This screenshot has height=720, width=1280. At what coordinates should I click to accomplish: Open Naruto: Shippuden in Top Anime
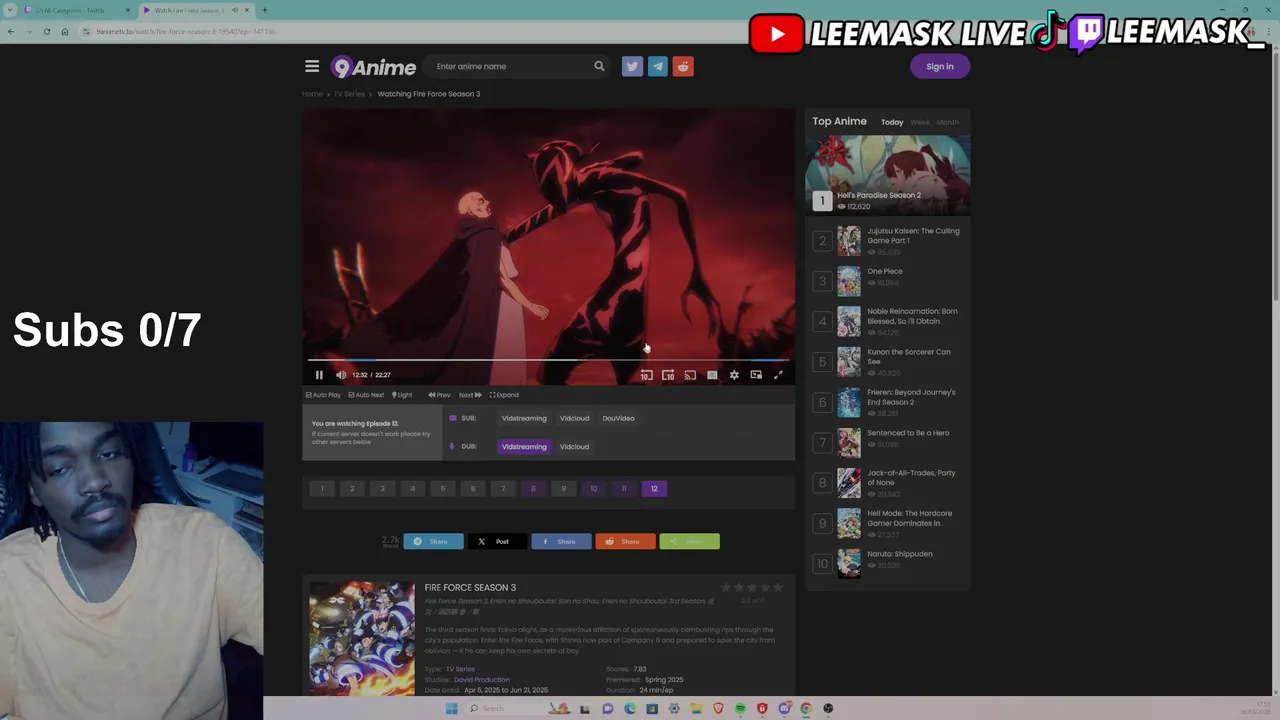pyautogui.click(x=900, y=554)
